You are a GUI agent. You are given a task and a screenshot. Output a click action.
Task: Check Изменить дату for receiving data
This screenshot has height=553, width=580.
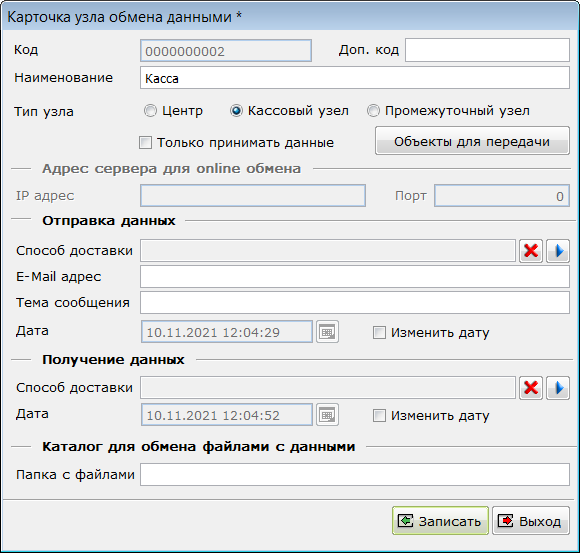click(380, 415)
